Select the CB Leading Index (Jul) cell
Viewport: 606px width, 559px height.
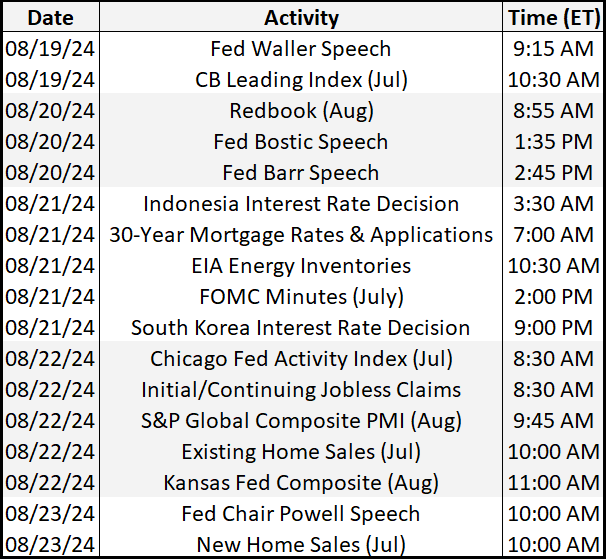(x=301, y=79)
